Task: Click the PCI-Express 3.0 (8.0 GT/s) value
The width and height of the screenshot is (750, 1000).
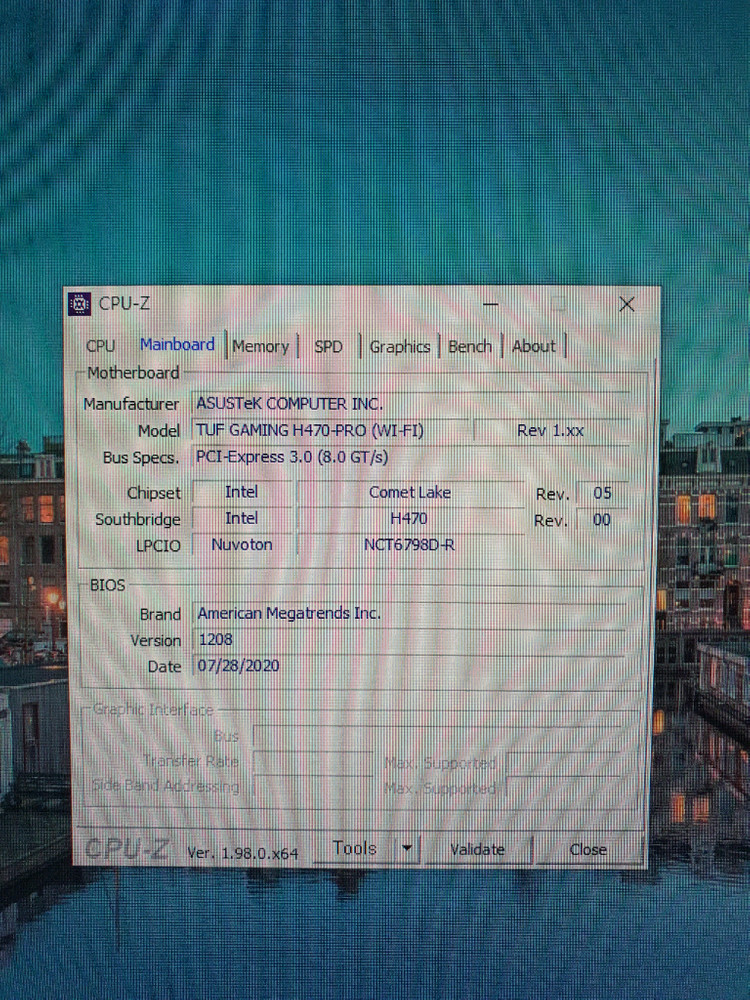Action: point(291,457)
